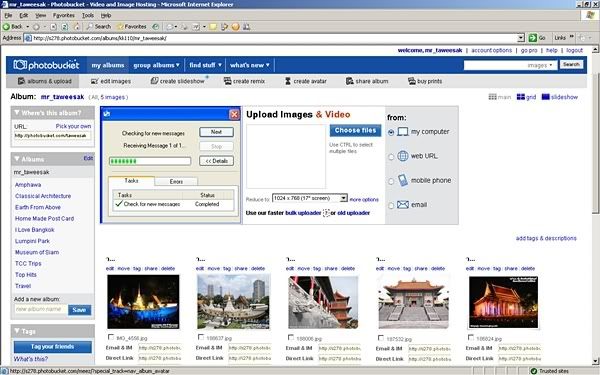Open the Amphawa album link
Viewport: 600px width, 375px height.
(28, 185)
